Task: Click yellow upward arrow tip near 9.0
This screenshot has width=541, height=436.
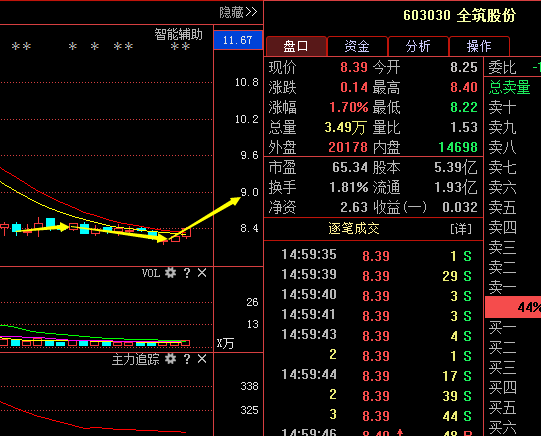Action: pyautogui.click(x=236, y=200)
